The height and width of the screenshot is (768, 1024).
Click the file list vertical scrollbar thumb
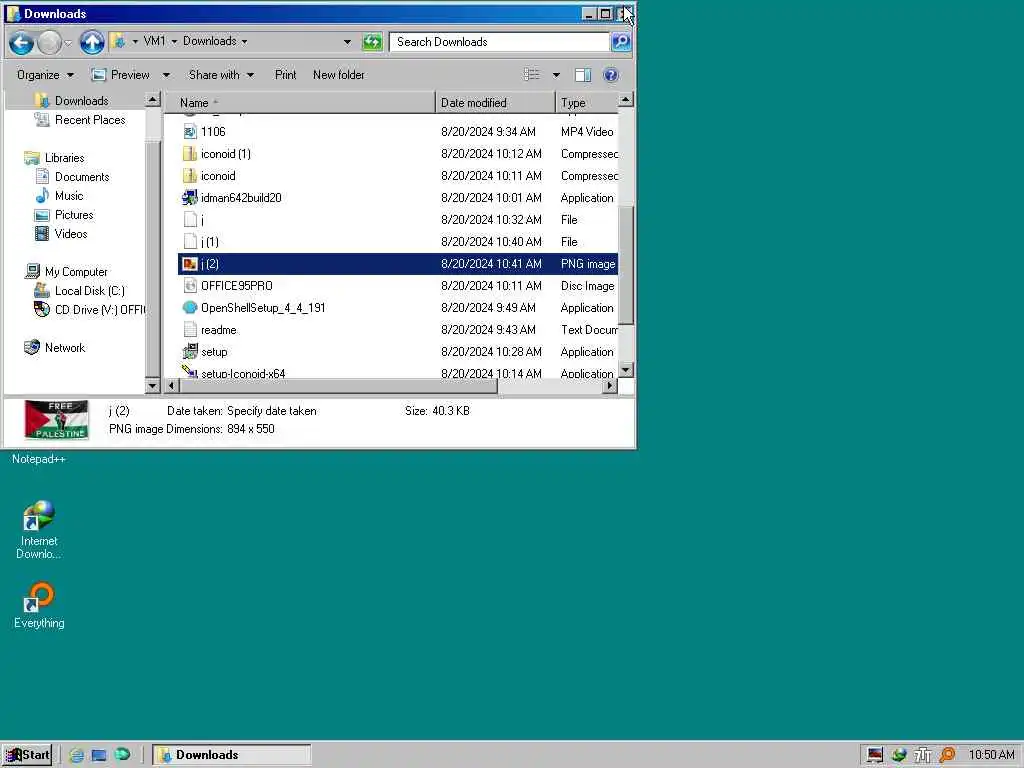[626, 265]
